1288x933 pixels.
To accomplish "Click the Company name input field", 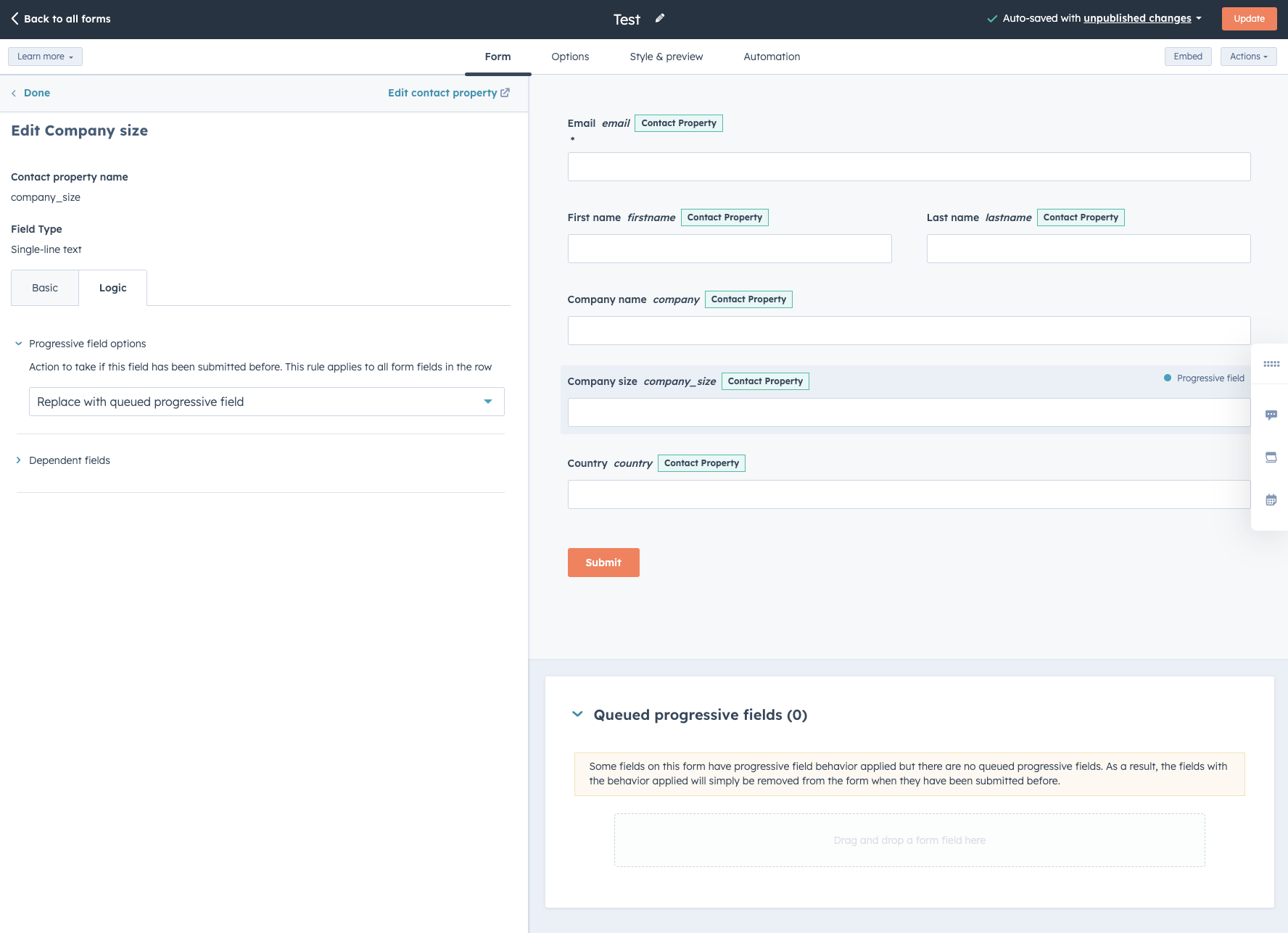I will point(909,331).
